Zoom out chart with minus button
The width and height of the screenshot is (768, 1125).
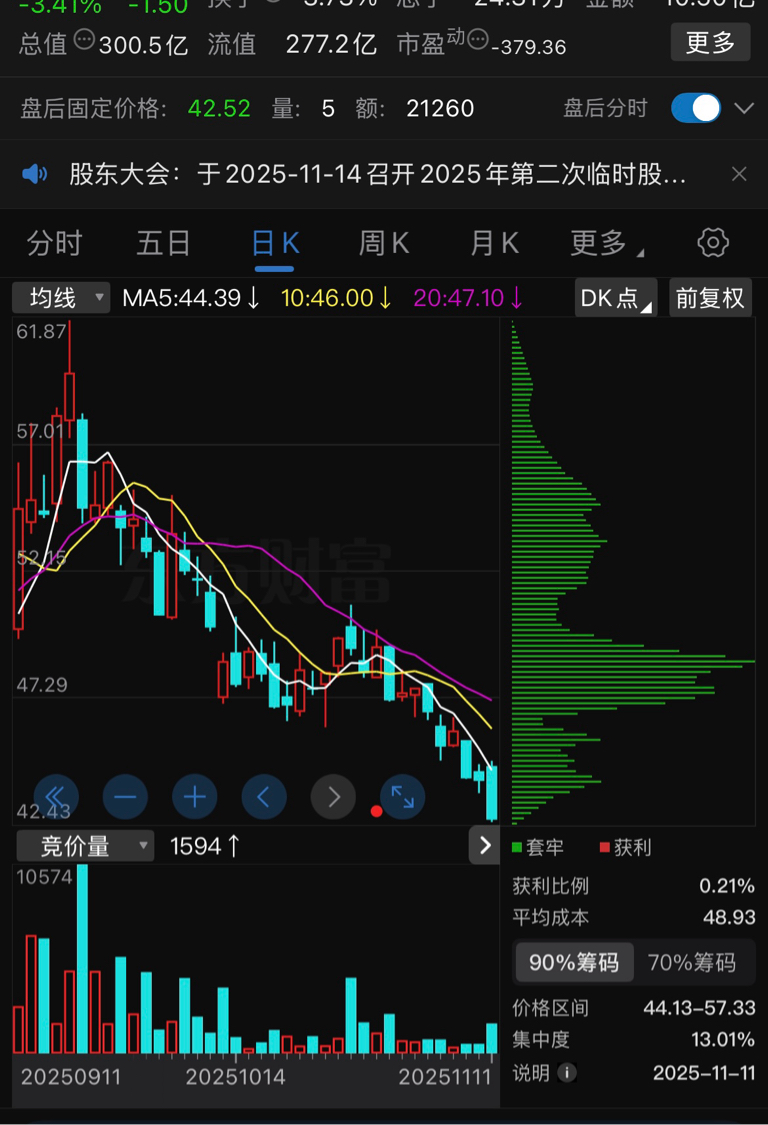click(x=125, y=796)
